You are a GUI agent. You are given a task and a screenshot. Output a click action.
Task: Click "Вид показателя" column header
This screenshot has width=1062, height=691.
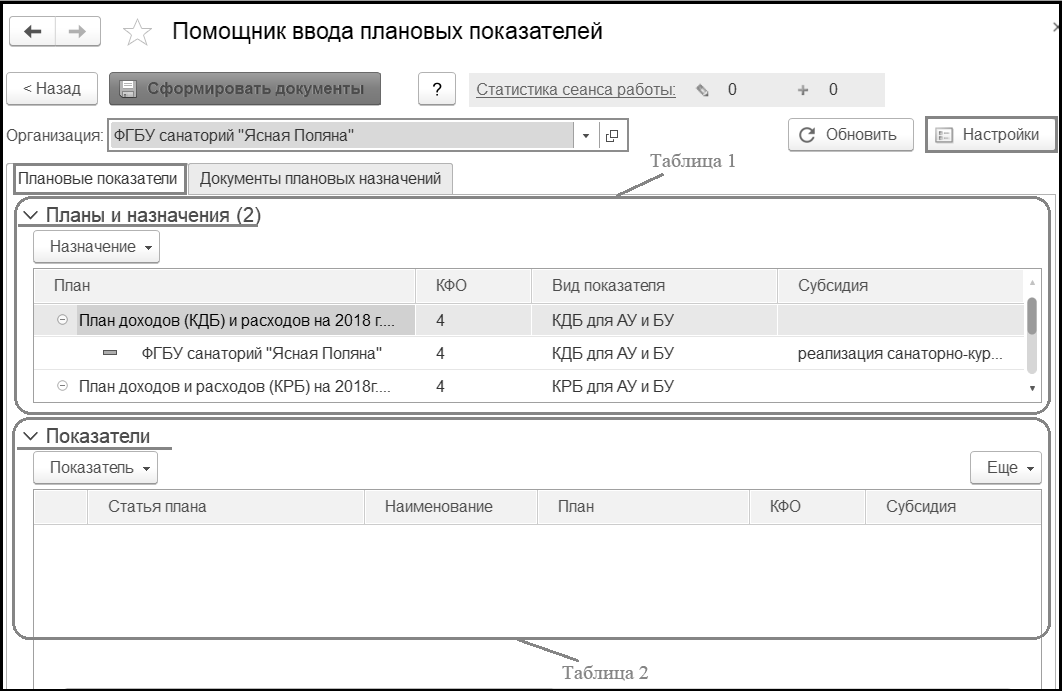(x=654, y=285)
